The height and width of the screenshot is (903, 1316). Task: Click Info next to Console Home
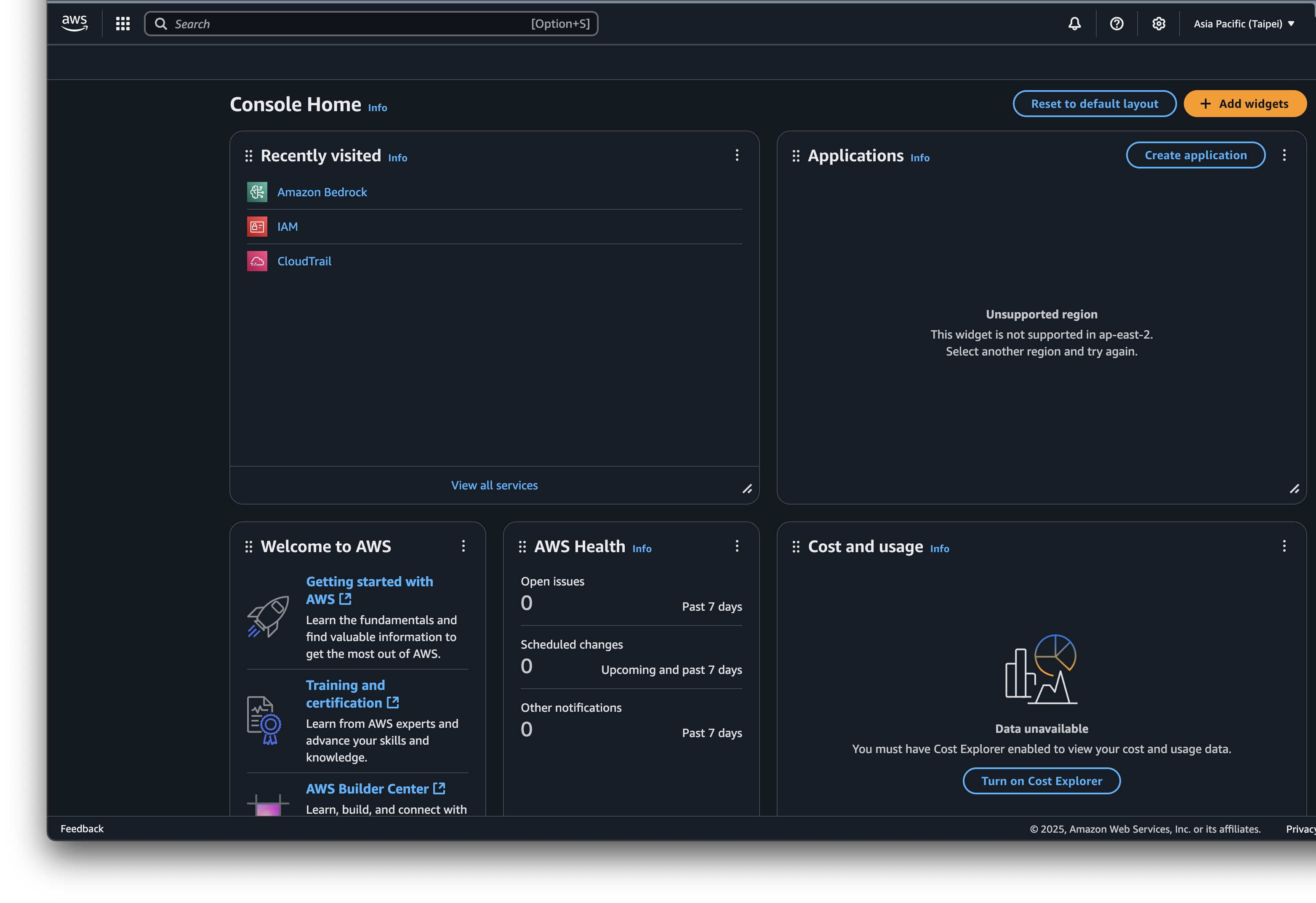point(378,108)
